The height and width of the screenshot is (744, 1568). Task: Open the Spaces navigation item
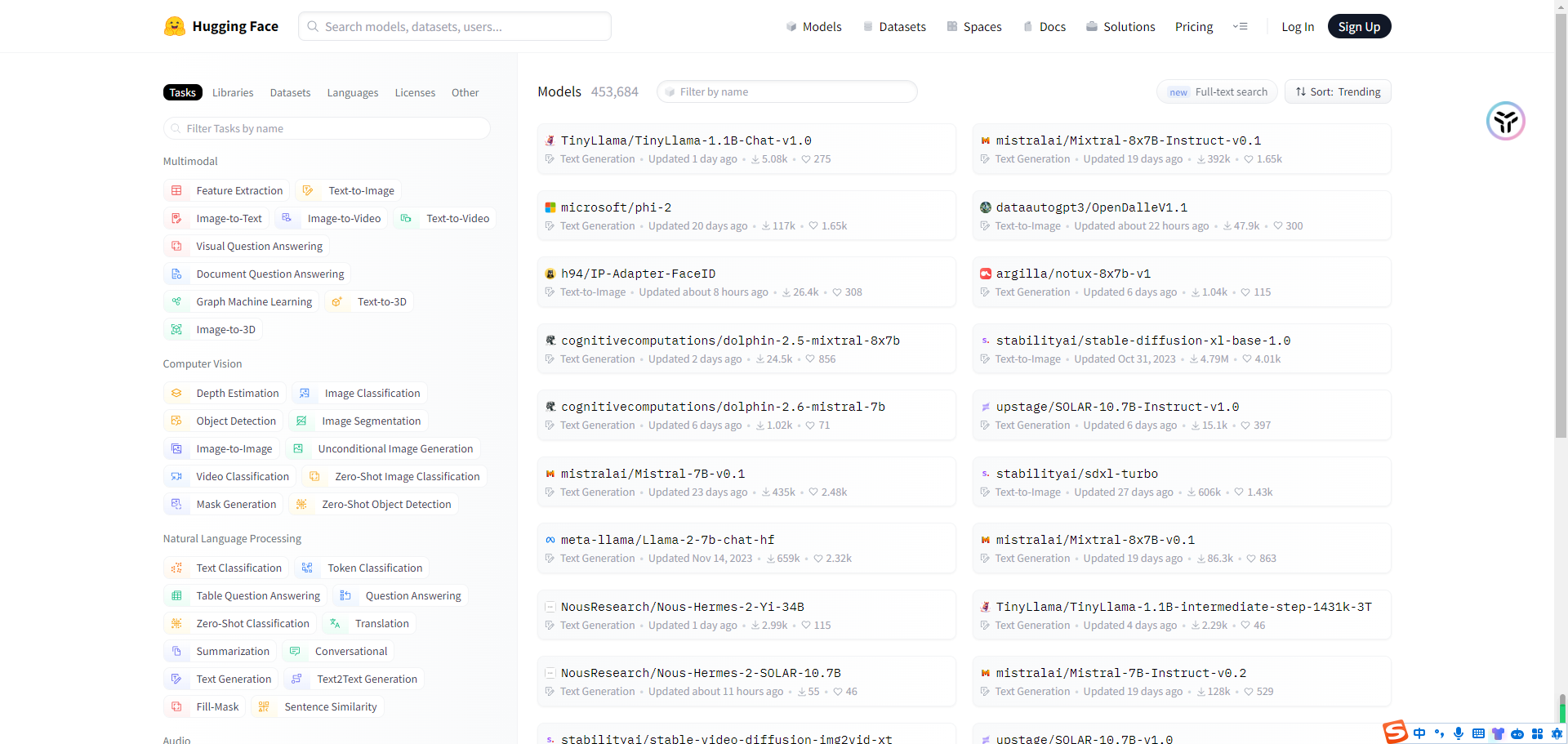pos(974,26)
